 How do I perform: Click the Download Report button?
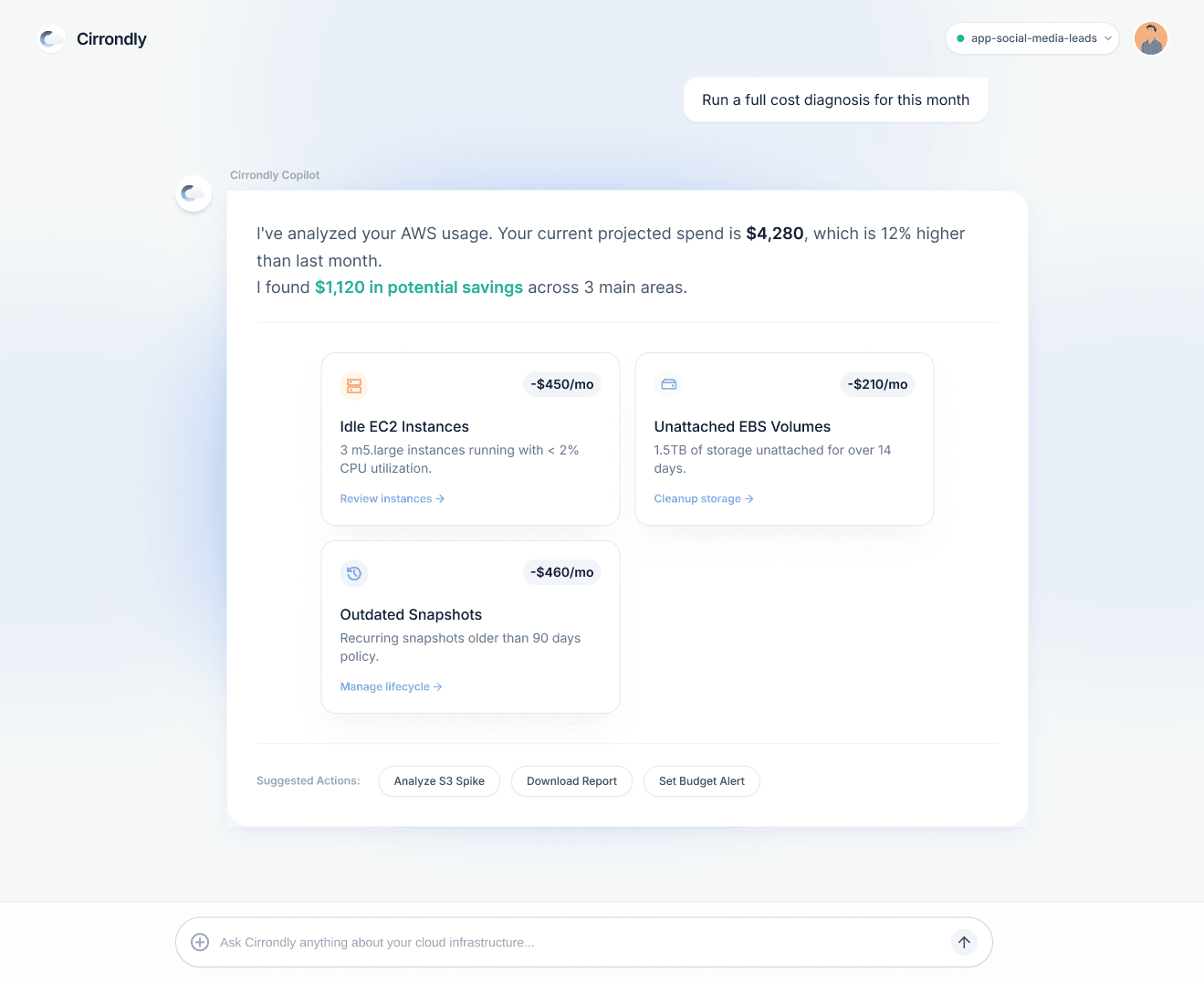click(571, 781)
